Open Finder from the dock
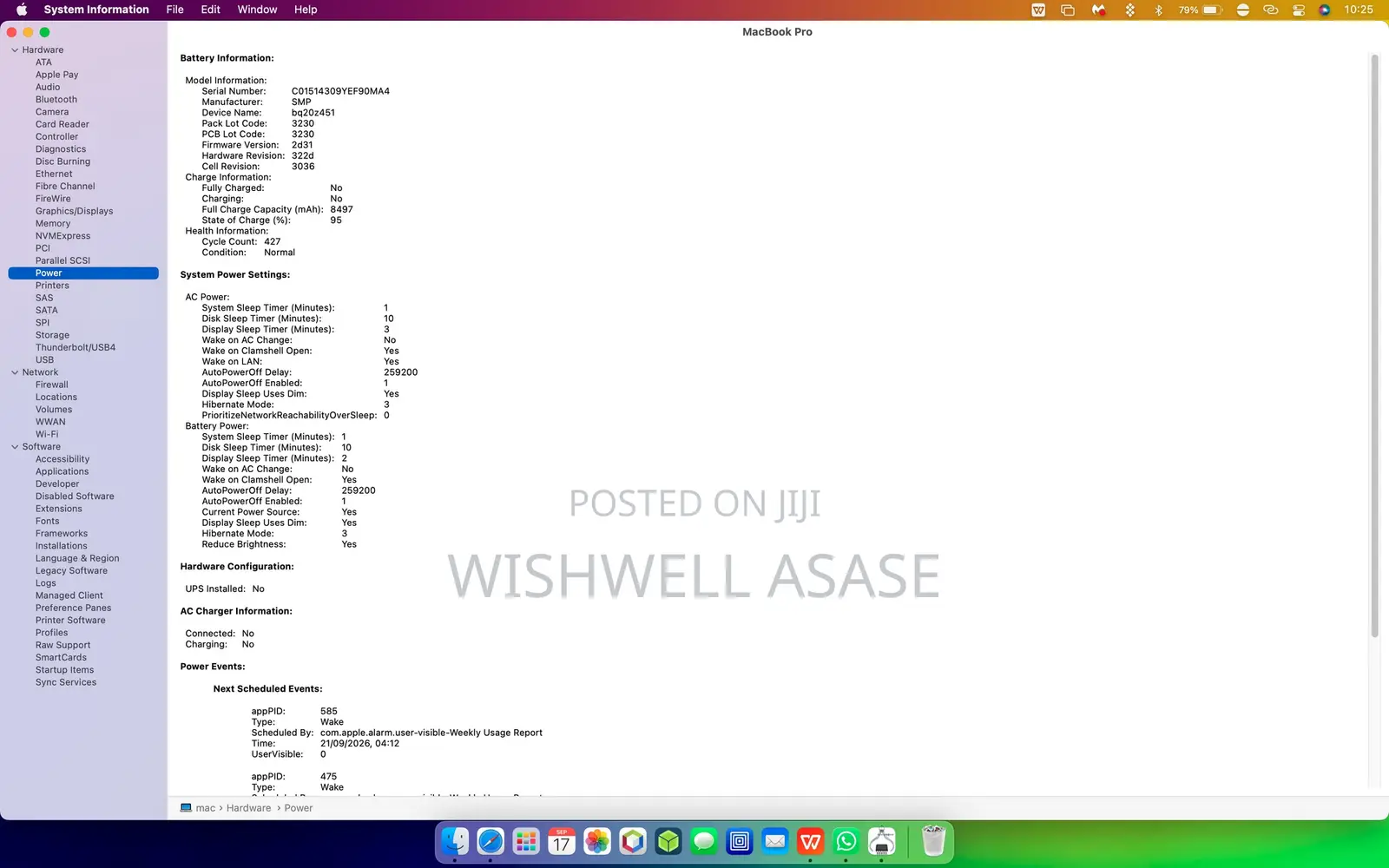The height and width of the screenshot is (868, 1389). click(455, 841)
